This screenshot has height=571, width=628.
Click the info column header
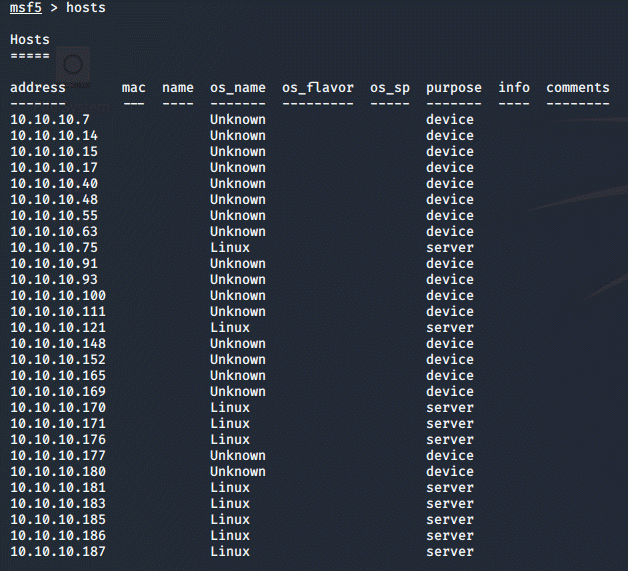click(514, 88)
